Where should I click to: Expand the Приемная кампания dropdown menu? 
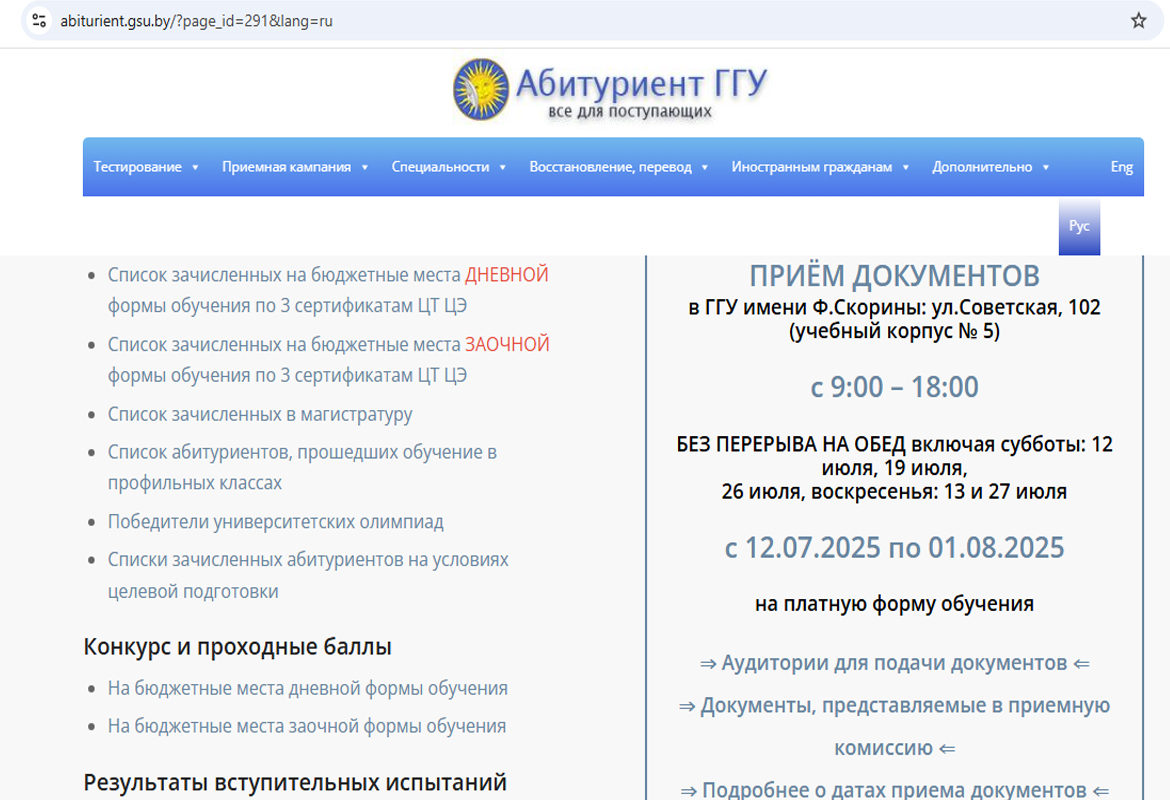[295, 167]
